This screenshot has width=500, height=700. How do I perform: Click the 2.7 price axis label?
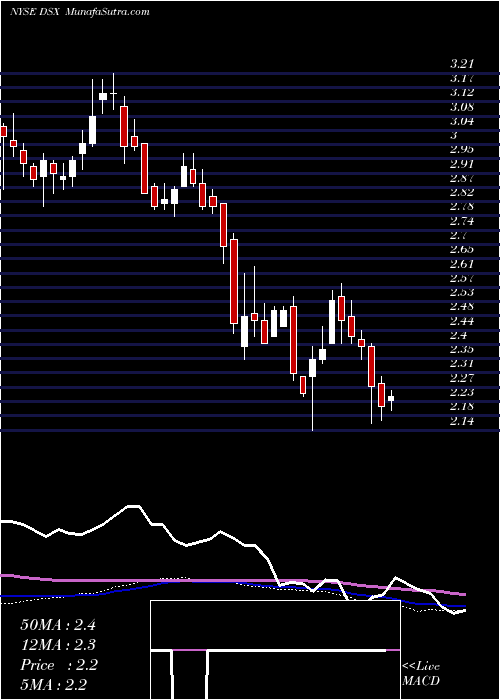coord(458,235)
